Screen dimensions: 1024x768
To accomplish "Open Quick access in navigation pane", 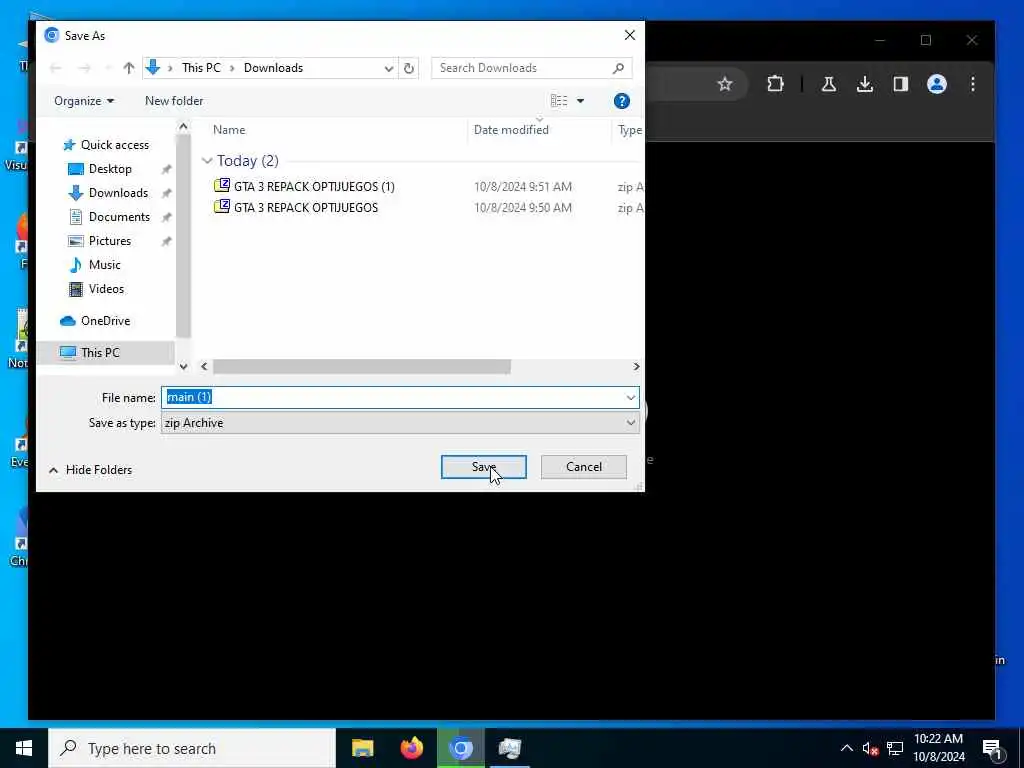I will pos(114,144).
